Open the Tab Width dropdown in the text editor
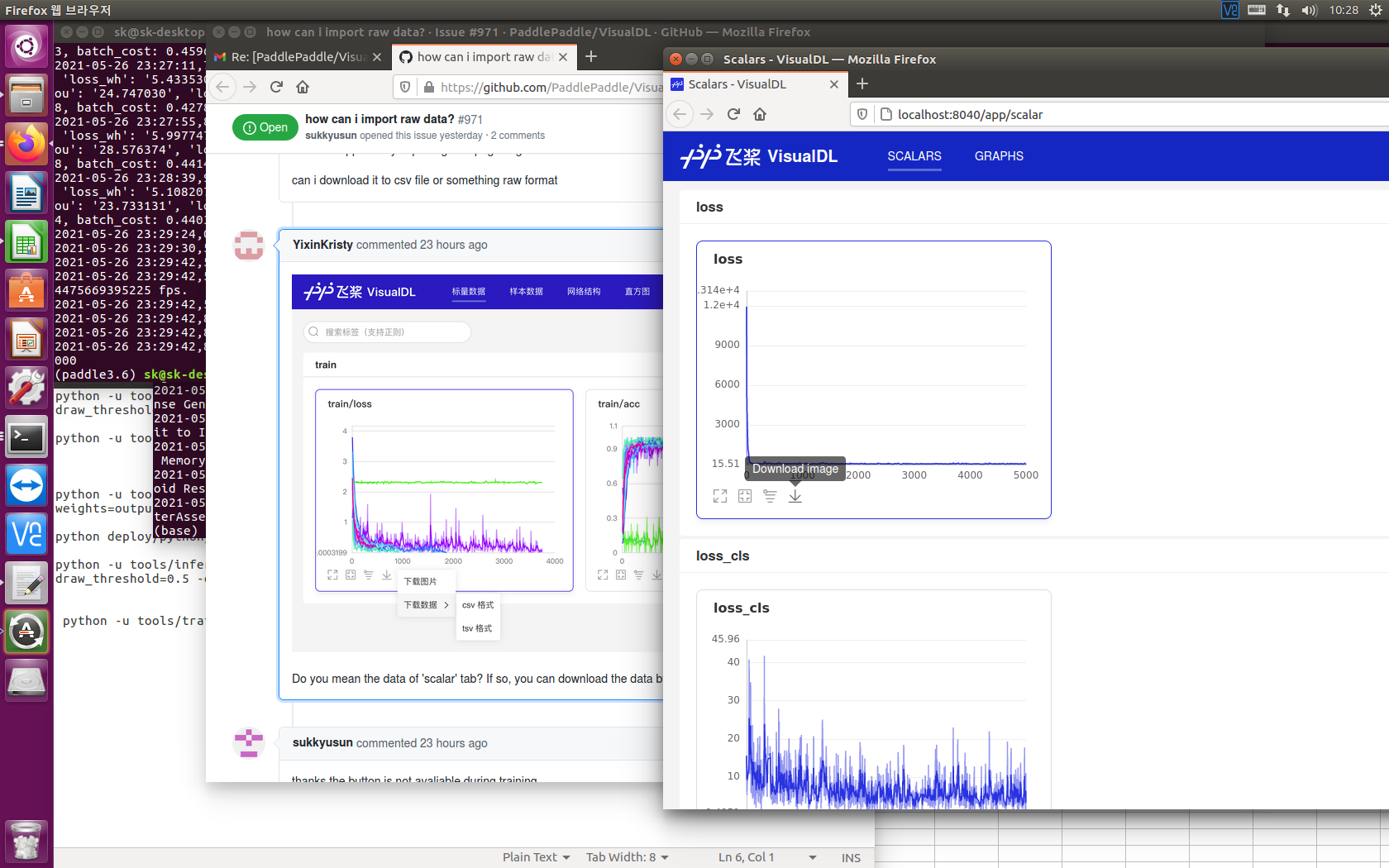 coord(627,857)
